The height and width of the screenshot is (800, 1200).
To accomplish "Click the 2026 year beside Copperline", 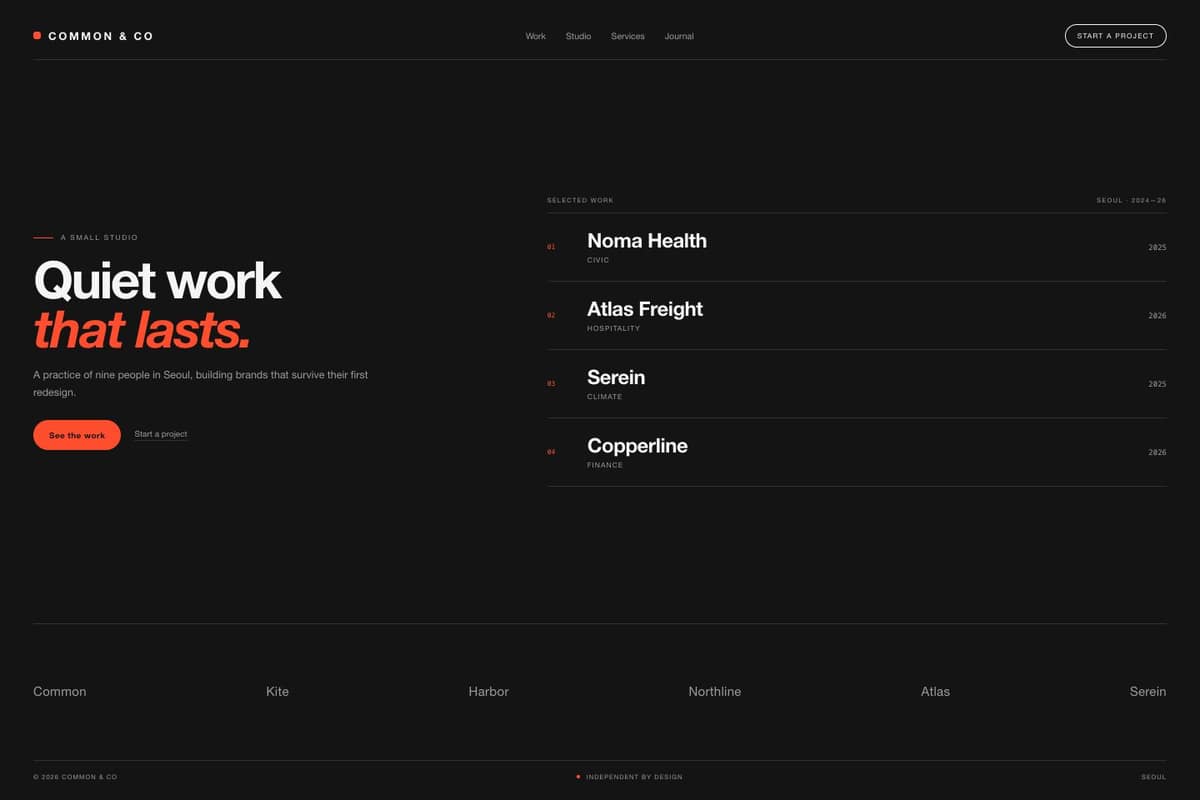I will (x=1157, y=452).
